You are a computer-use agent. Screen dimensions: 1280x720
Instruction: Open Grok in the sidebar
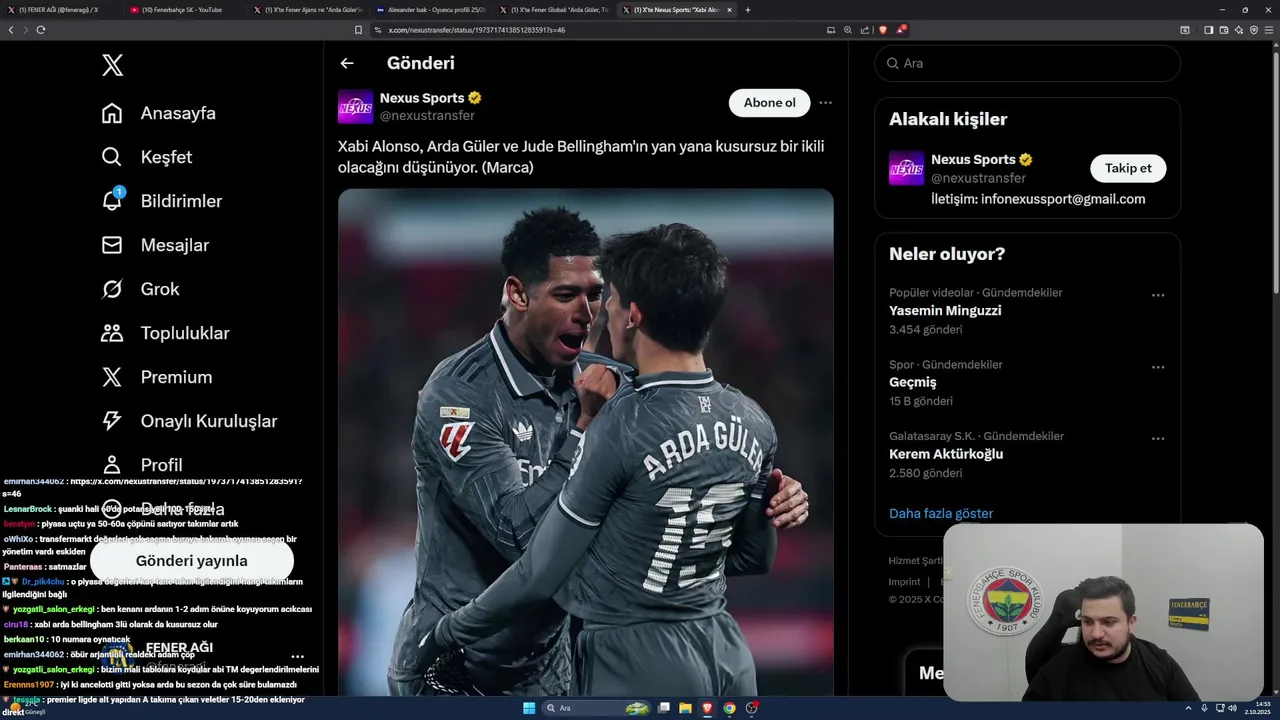pos(141,289)
